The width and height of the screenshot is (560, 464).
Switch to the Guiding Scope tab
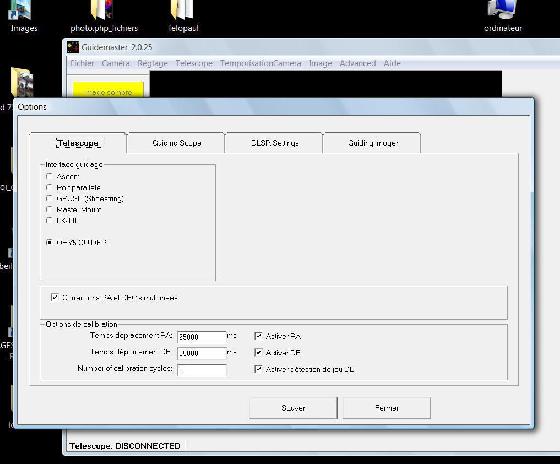point(176,143)
